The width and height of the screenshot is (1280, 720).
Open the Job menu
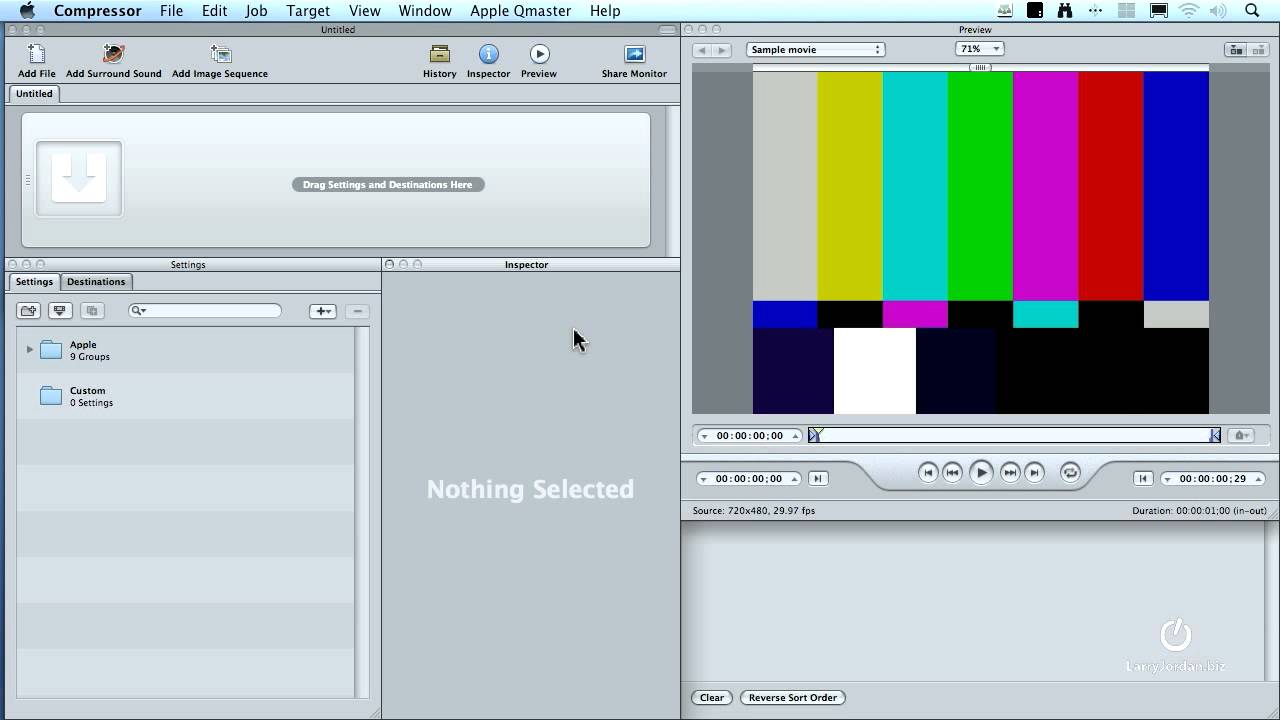(x=256, y=10)
